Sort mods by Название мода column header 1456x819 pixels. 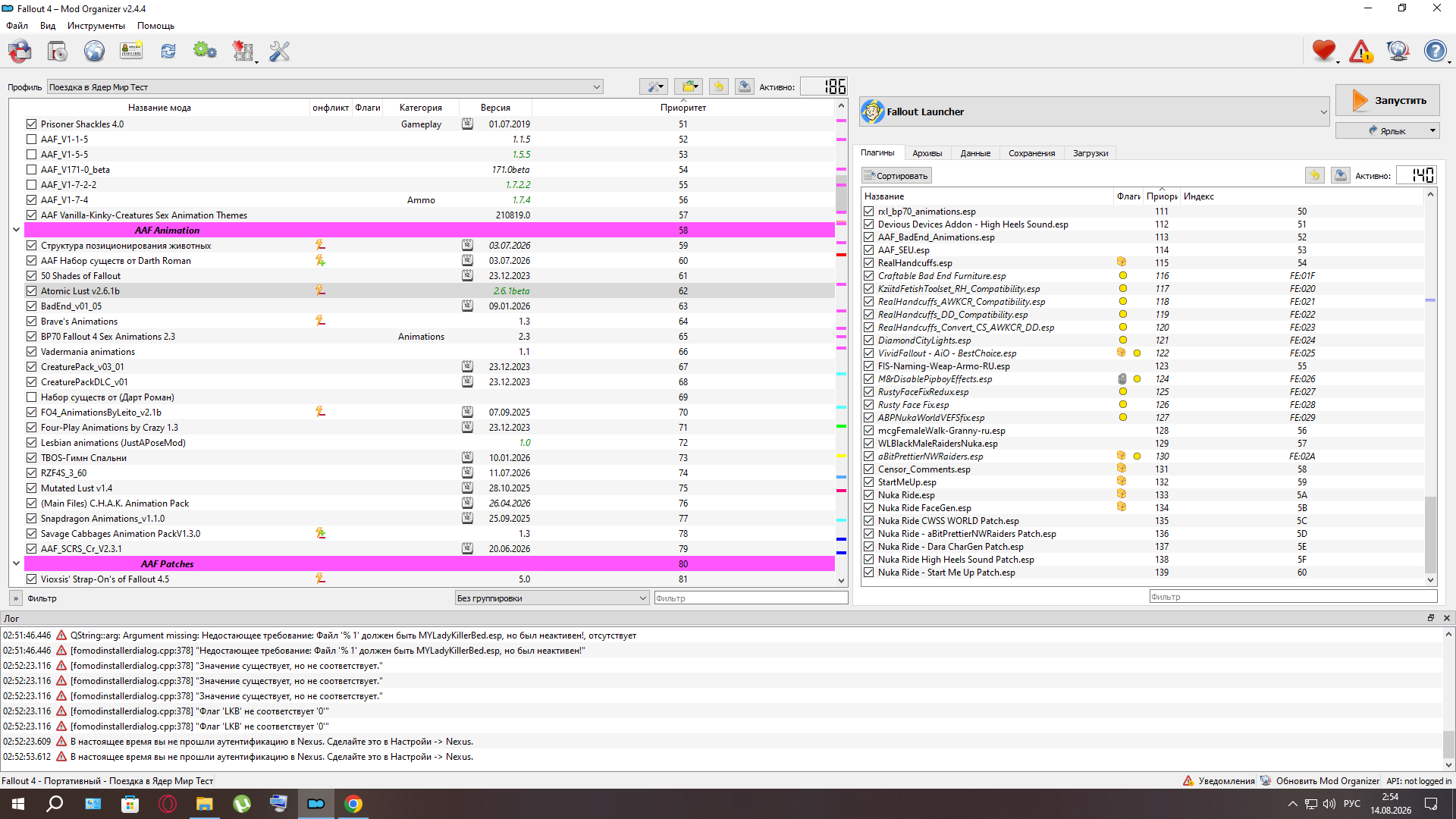tap(159, 108)
